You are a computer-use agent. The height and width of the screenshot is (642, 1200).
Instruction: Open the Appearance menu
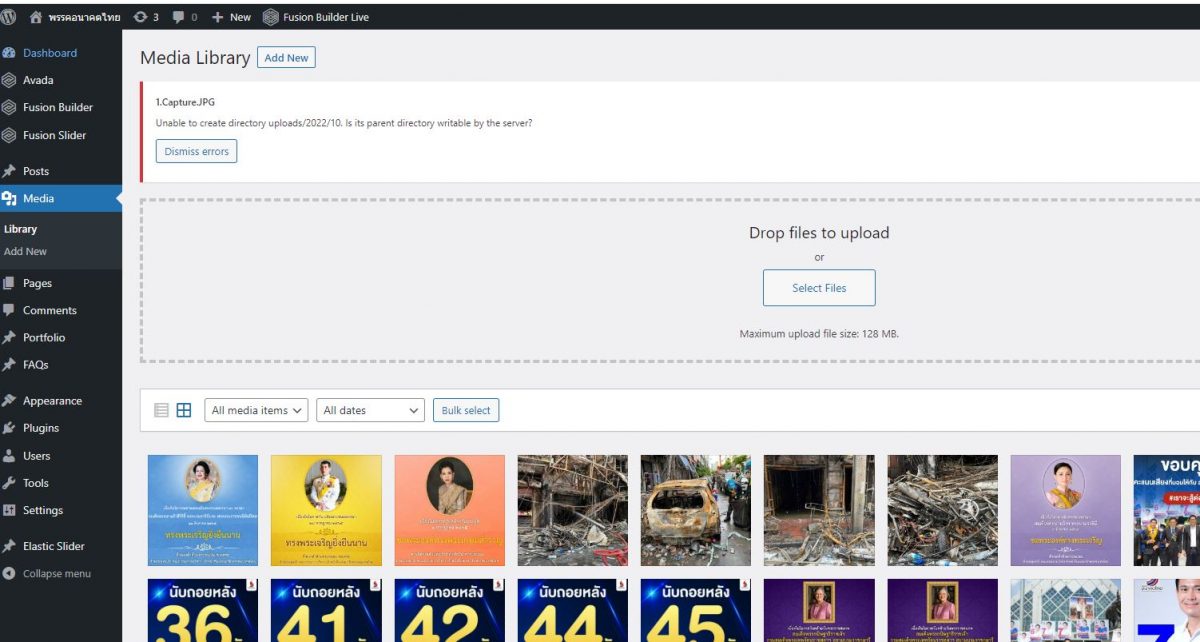(52, 401)
